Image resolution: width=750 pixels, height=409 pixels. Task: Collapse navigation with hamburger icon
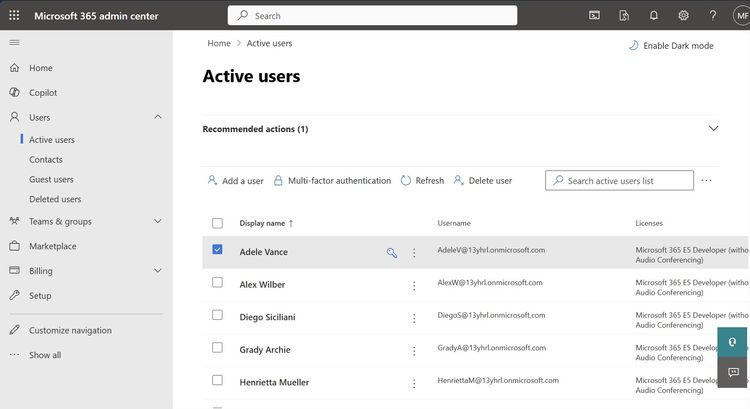[x=14, y=42]
